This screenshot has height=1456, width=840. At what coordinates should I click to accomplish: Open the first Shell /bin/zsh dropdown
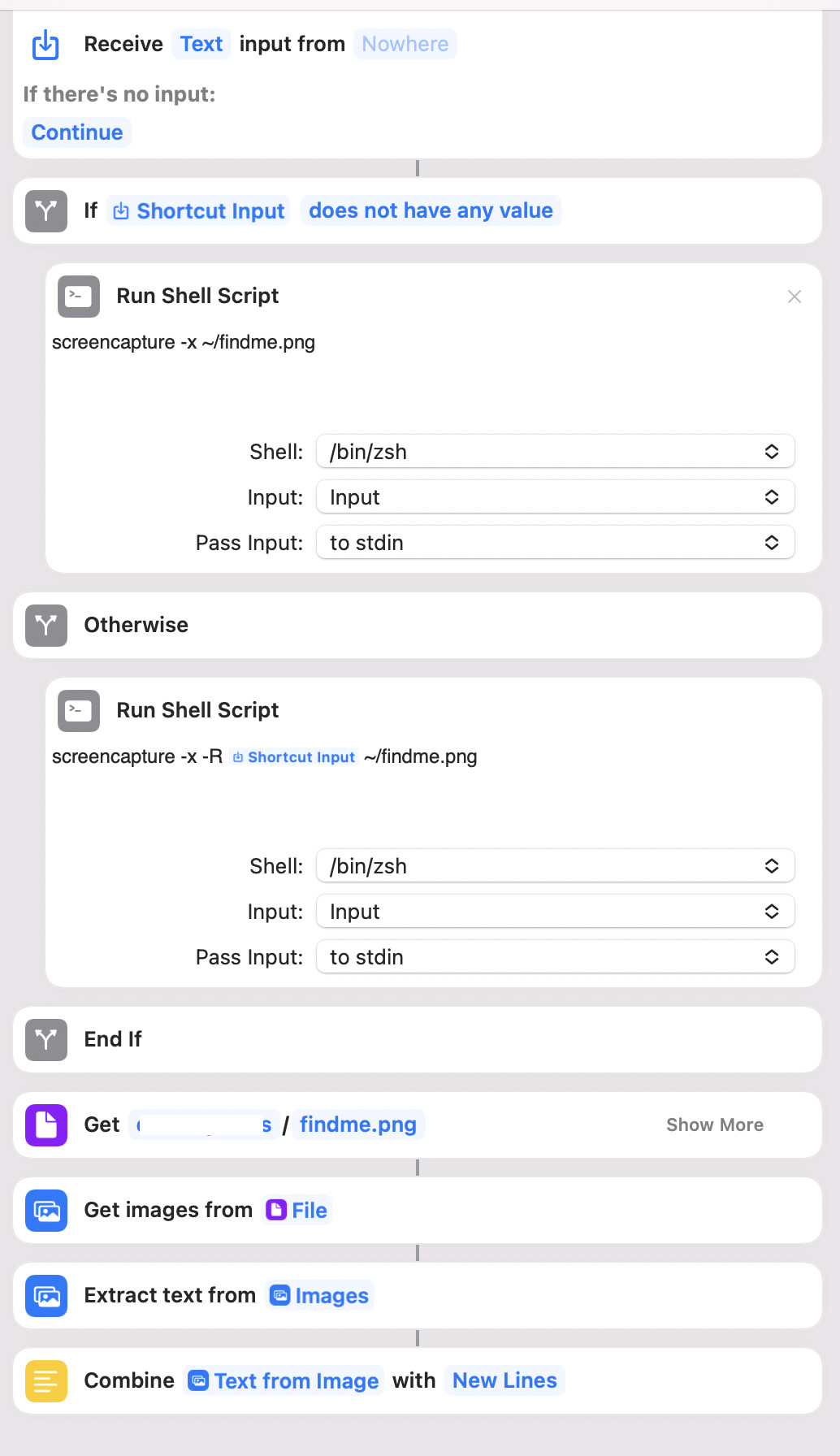555,452
